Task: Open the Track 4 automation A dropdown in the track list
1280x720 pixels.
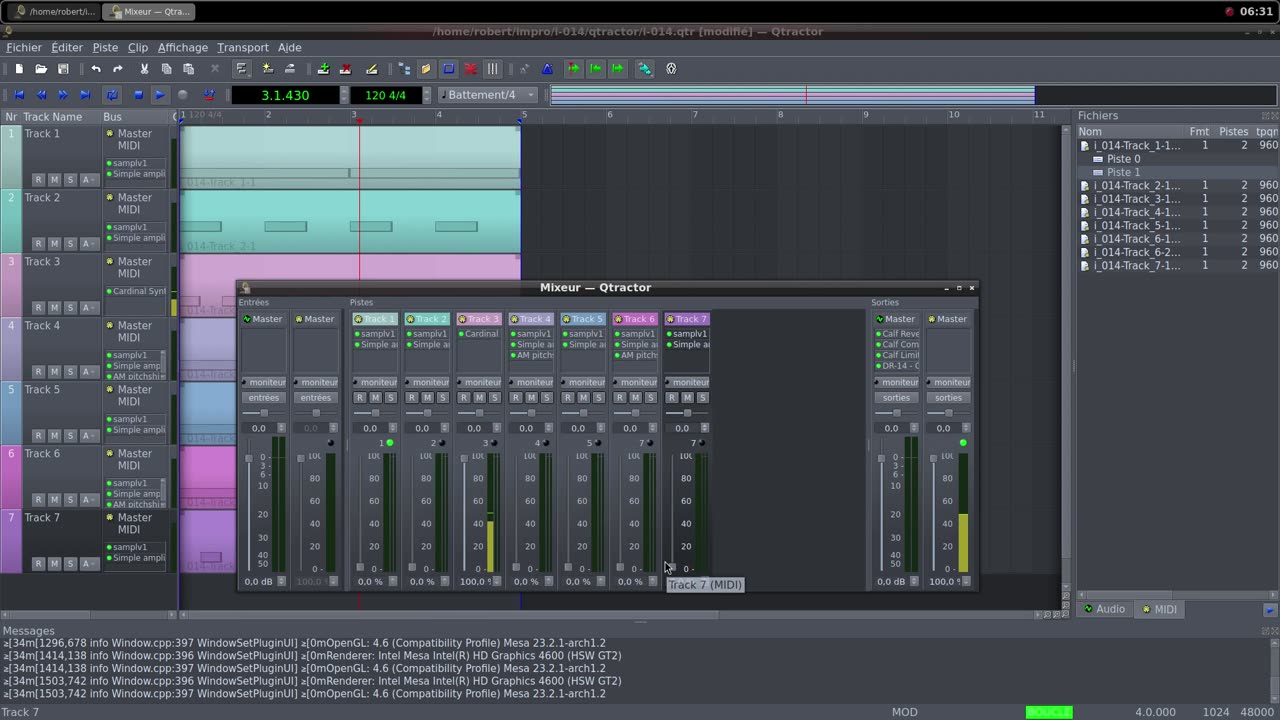Action: [x=88, y=372]
